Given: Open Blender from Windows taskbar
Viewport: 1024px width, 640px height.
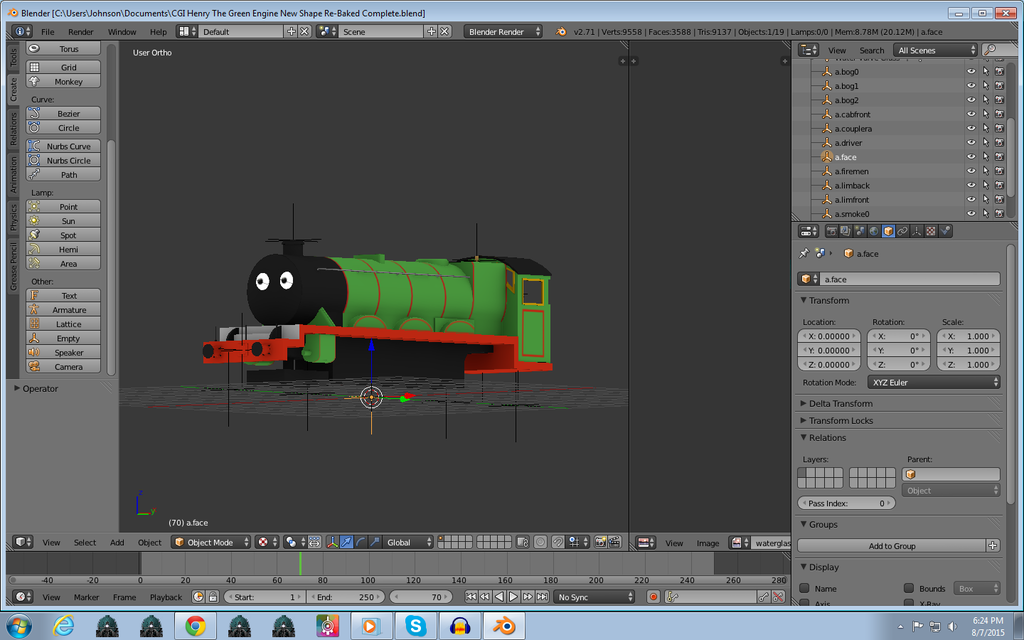Looking at the screenshot, I should tap(504, 626).
